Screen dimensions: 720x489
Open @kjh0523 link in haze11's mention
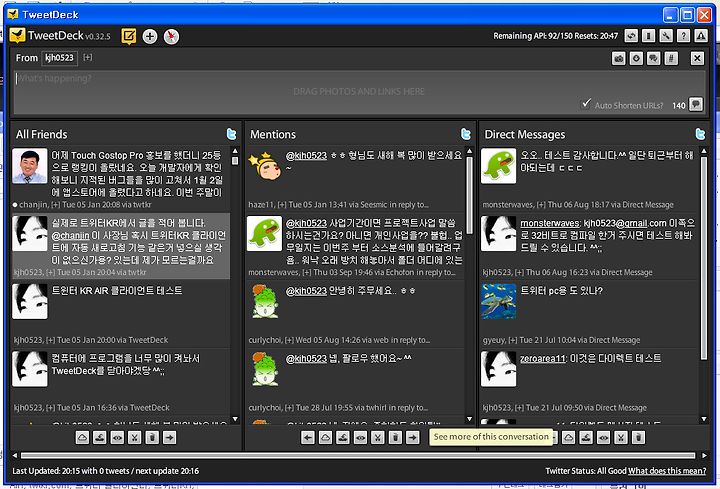(x=306, y=156)
